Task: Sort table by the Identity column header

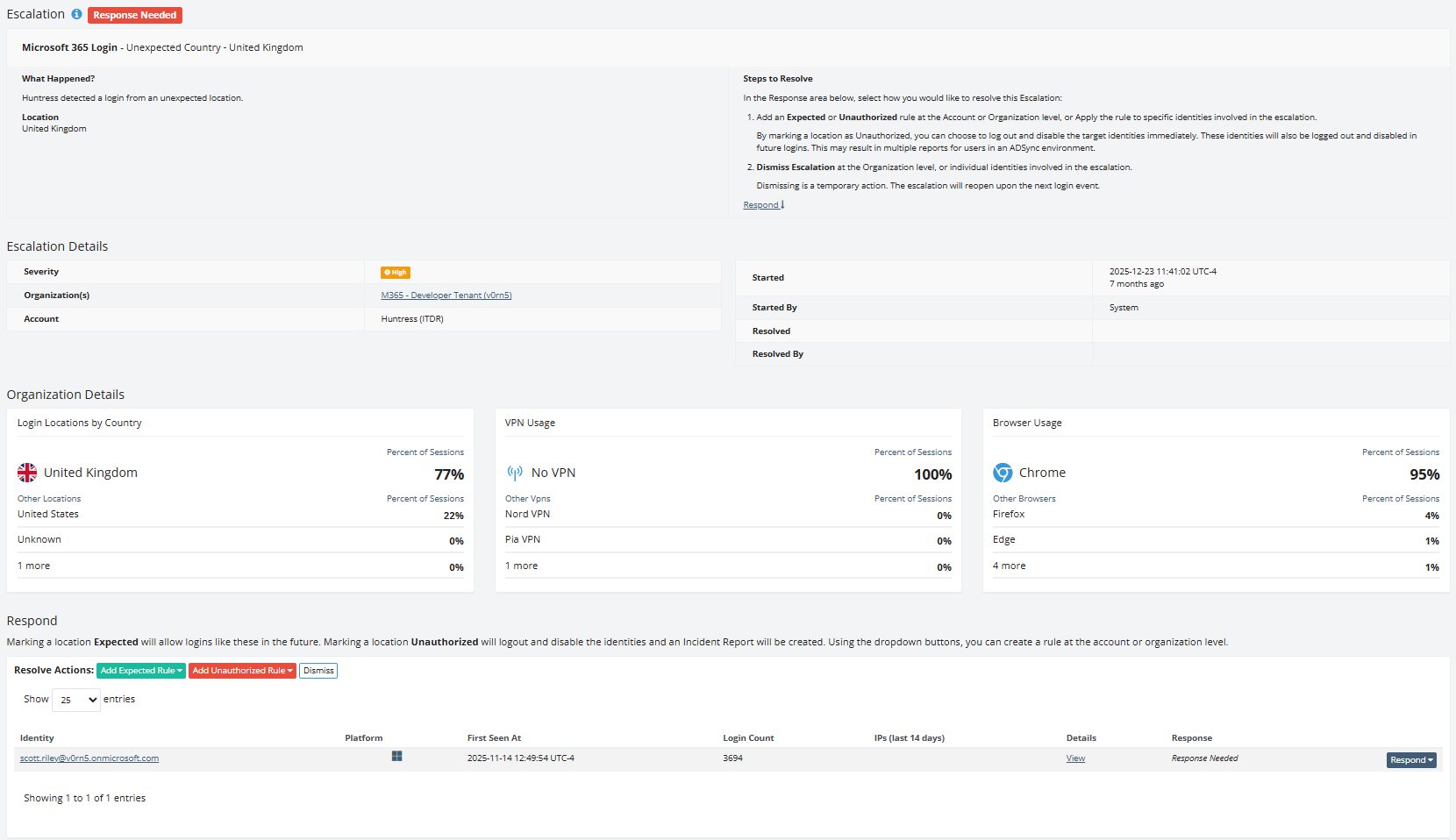Action: (37, 738)
